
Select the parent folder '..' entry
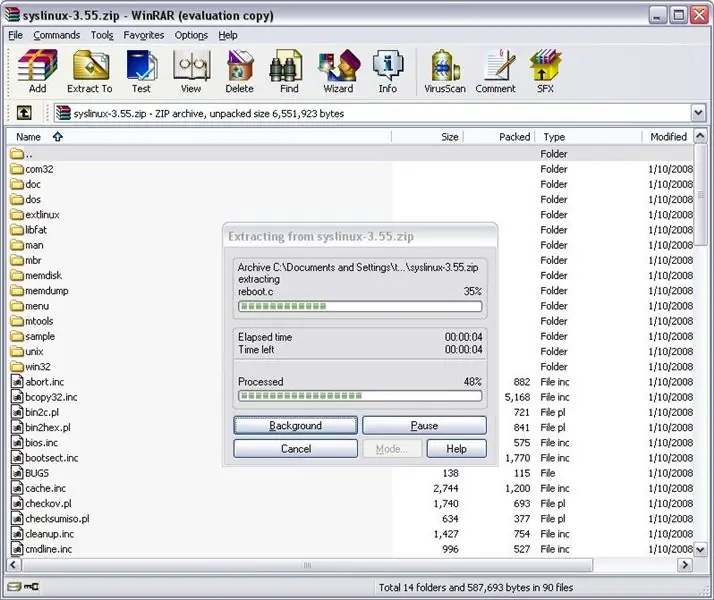point(21,154)
